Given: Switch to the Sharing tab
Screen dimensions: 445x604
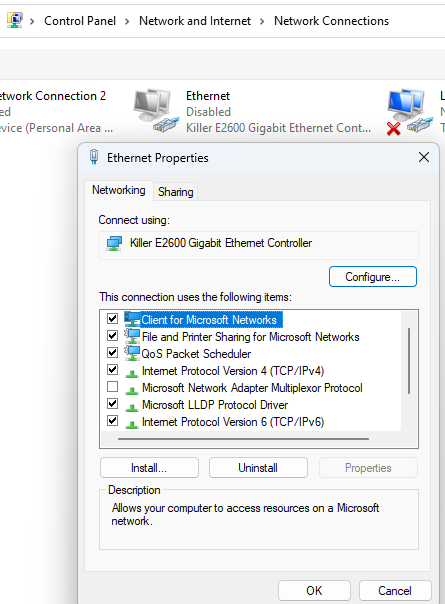Looking at the screenshot, I should pos(176,191).
